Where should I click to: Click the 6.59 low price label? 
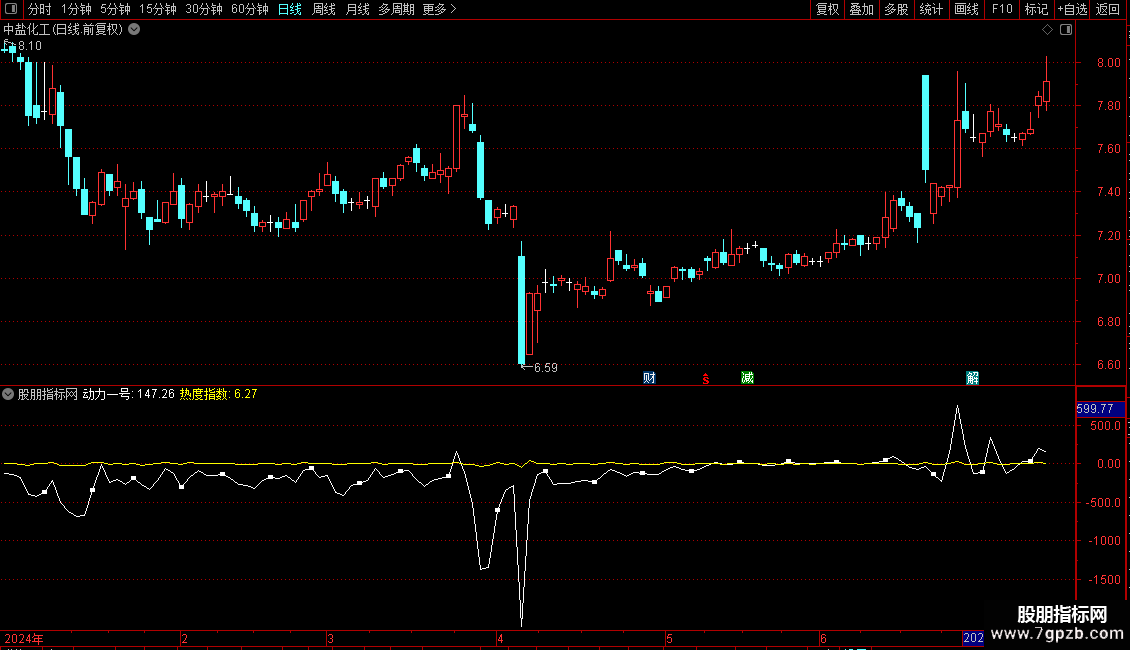pos(546,368)
